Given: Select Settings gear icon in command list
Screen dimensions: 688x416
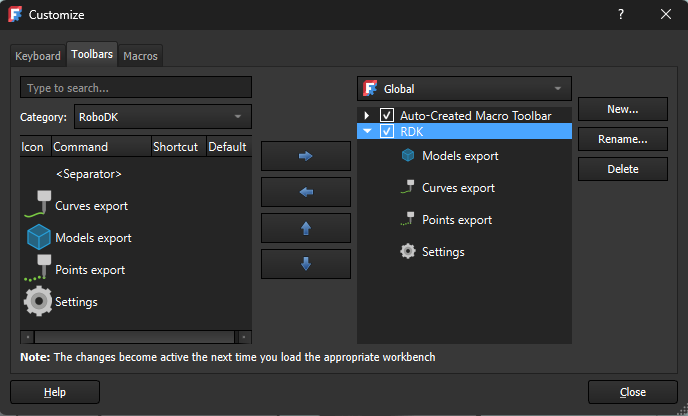Looking at the screenshot, I should click(37, 301).
